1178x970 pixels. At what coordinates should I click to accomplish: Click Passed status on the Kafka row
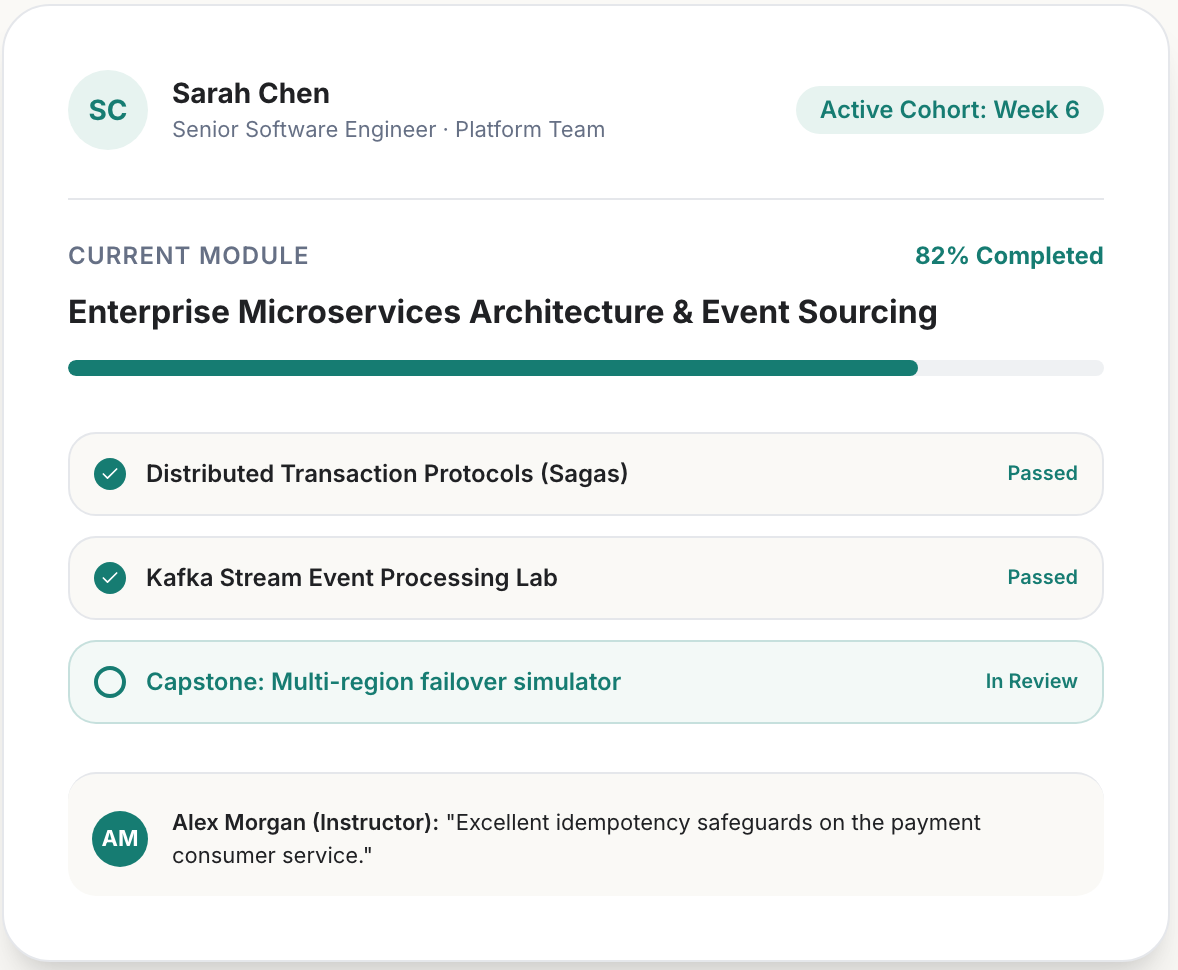click(1042, 577)
